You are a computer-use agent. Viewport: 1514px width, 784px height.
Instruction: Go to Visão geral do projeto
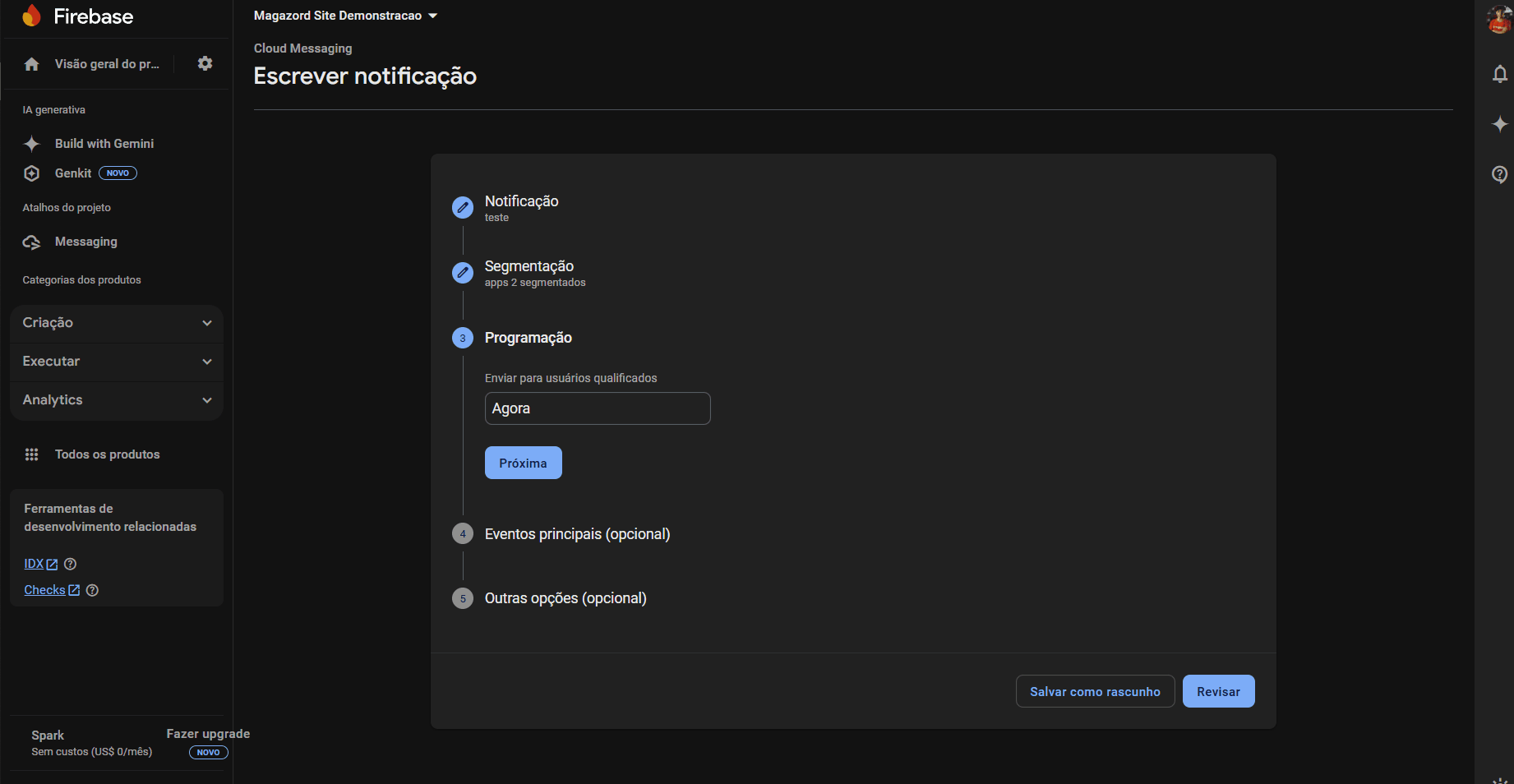(x=107, y=64)
